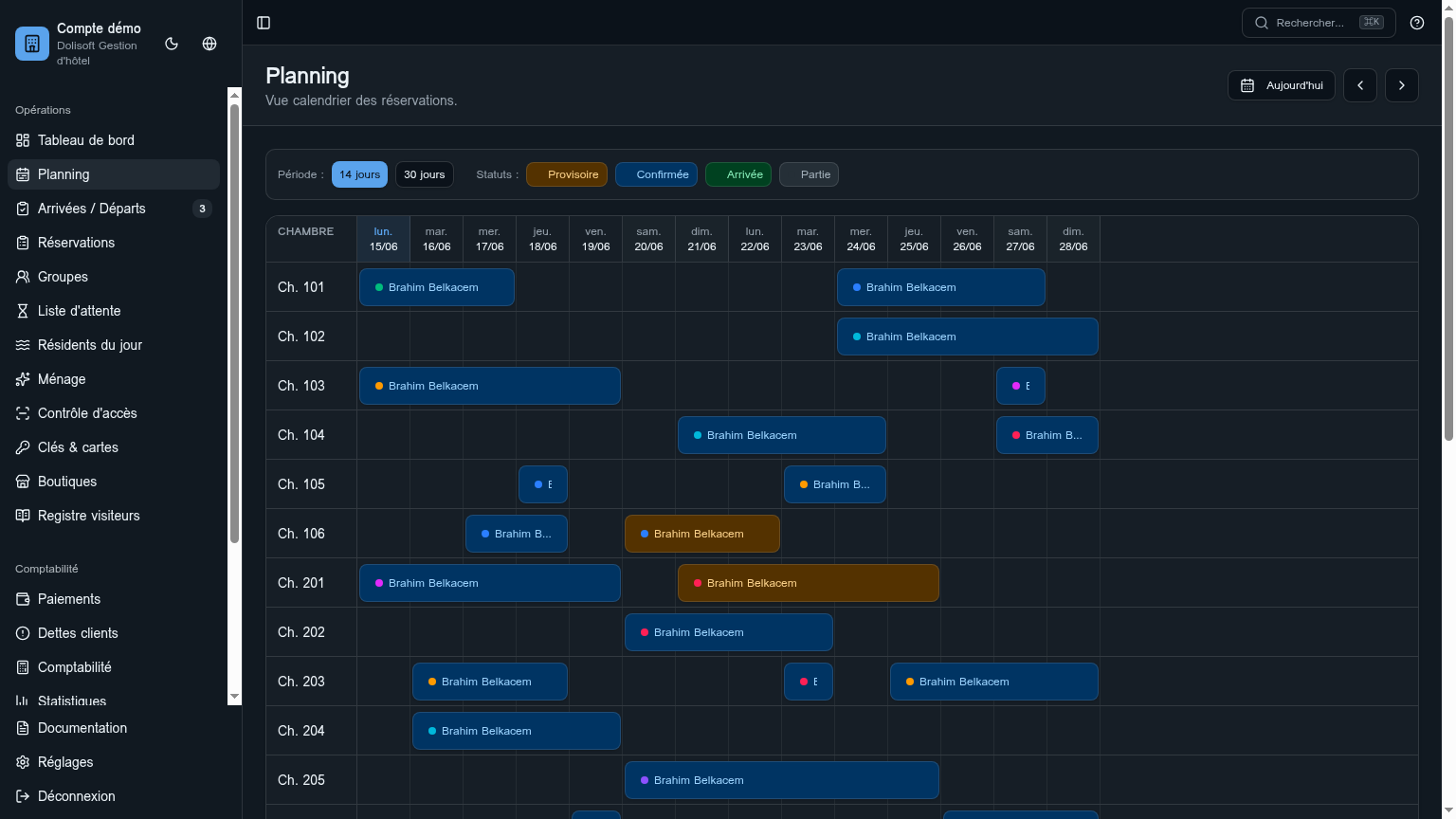The height and width of the screenshot is (819, 1456).
Task: Collapse the sidebar panel icon
Action: 264,23
